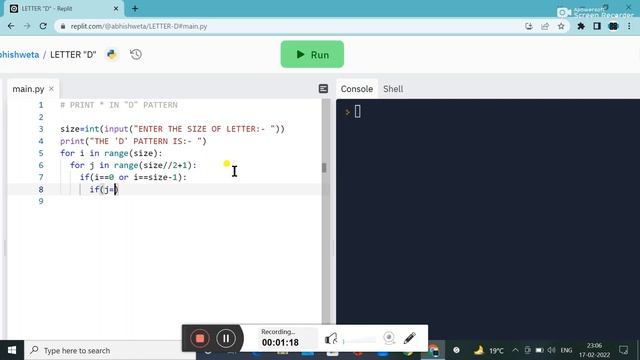Place cursor on line 4 print statement
This screenshot has width=640, height=360.
tap(133, 141)
